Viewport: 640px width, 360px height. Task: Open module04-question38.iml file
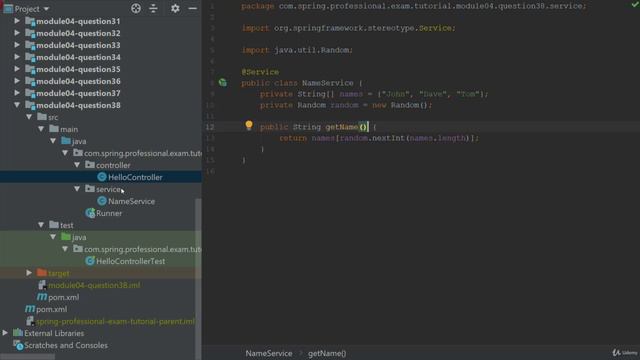[94, 285]
